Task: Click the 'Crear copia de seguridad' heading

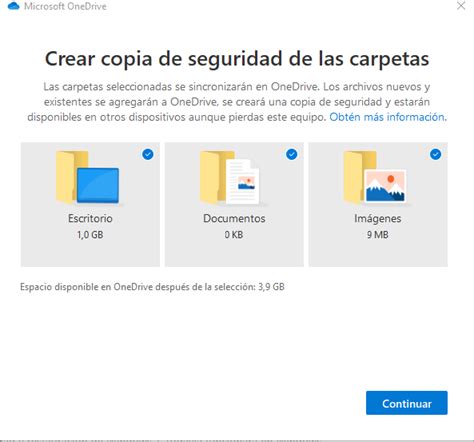Action: (237, 59)
